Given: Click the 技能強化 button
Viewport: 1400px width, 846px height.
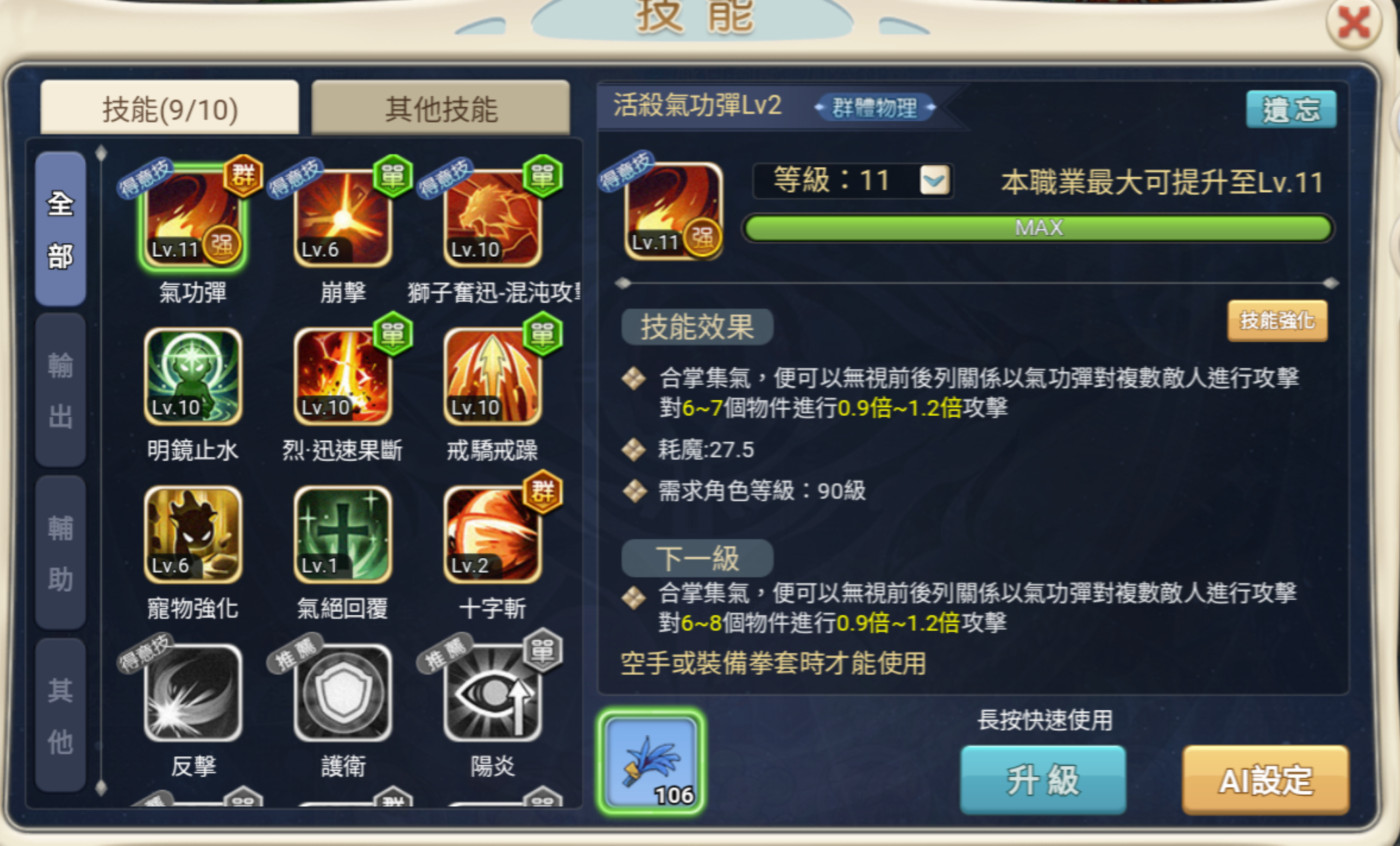Looking at the screenshot, I should (1277, 321).
